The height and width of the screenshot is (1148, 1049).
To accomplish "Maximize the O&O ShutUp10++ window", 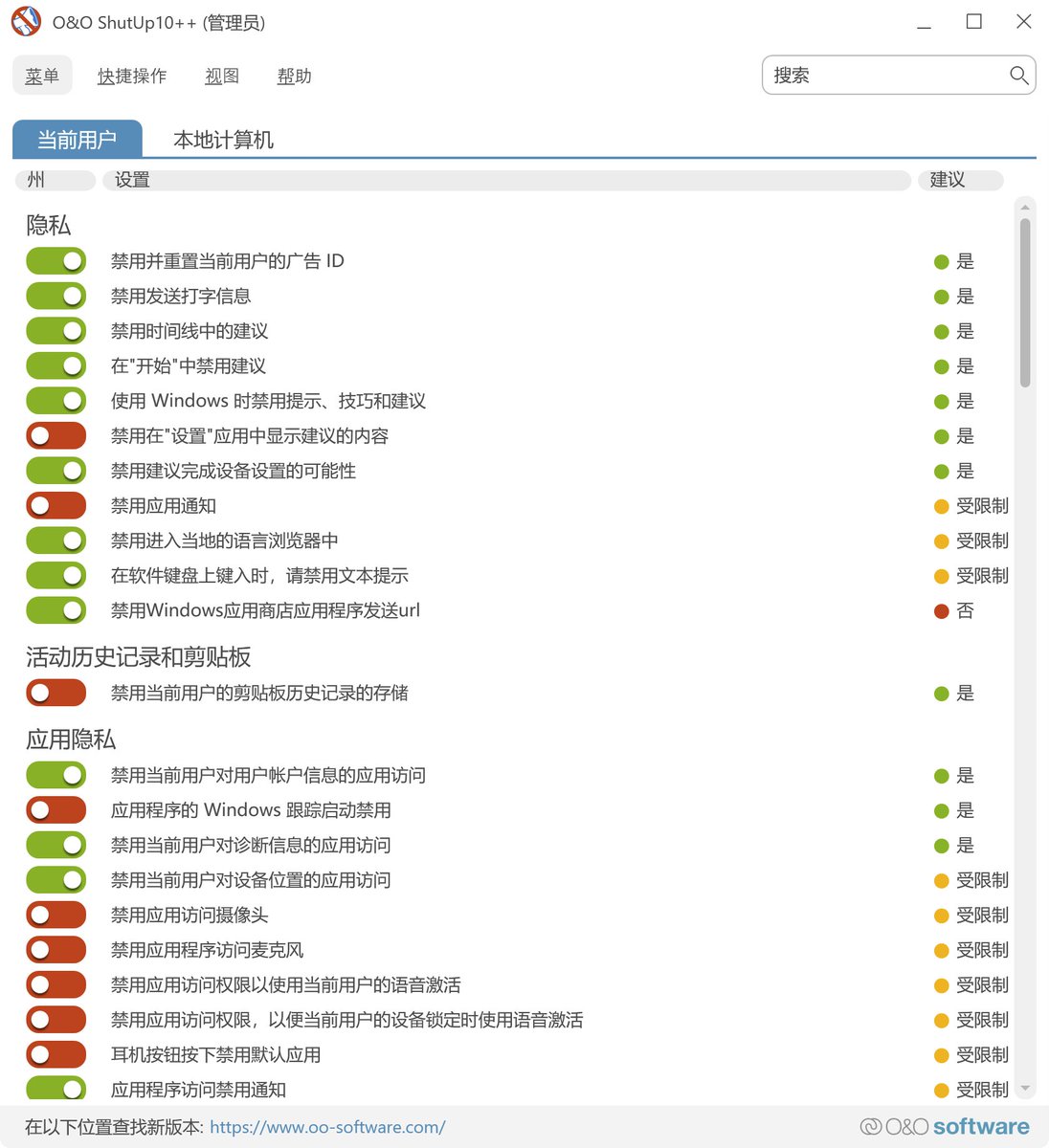I will (x=974, y=21).
